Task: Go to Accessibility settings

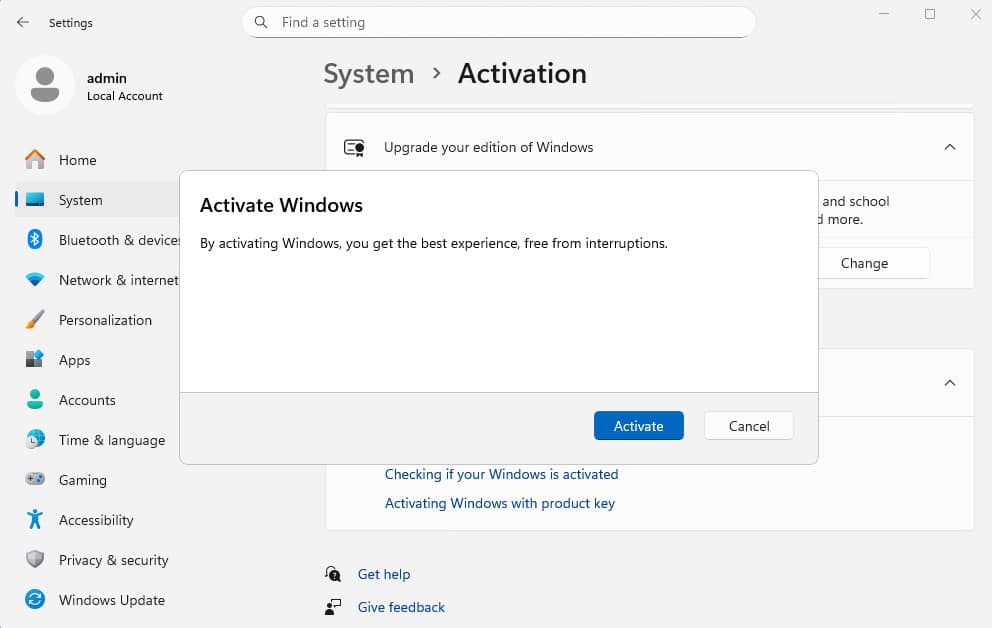Action: click(96, 520)
